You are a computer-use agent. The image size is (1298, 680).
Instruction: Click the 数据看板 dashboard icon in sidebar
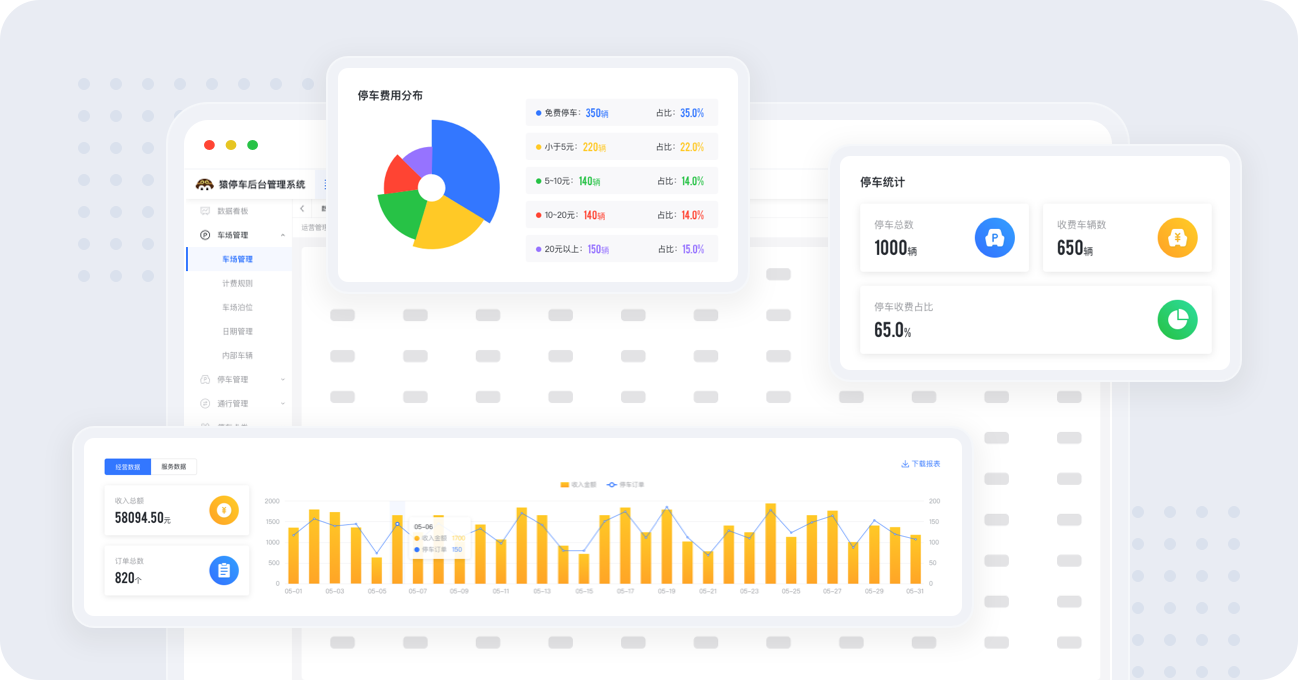click(x=205, y=211)
